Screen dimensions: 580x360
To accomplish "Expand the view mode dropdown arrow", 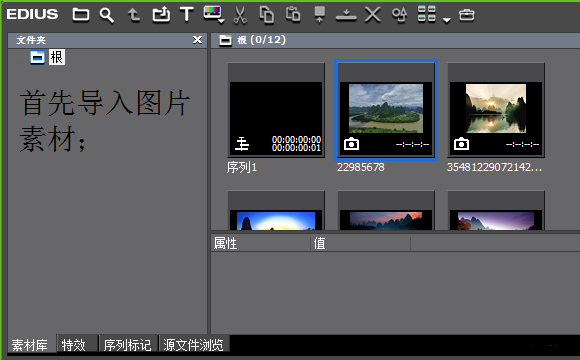I will (x=446, y=20).
